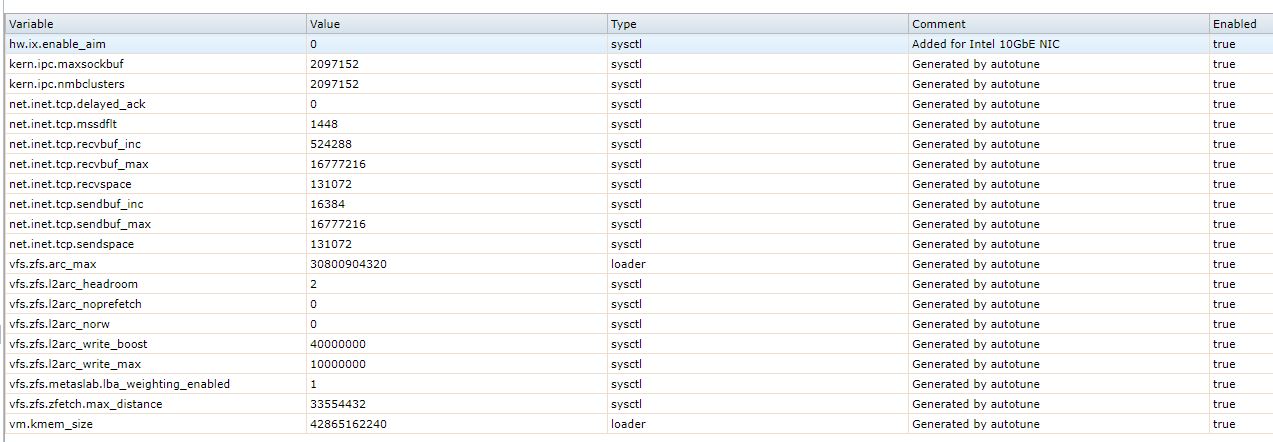The height and width of the screenshot is (442, 1273).
Task: Select vfs.zfs.l2arc_write_boost row
Action: 639,344
